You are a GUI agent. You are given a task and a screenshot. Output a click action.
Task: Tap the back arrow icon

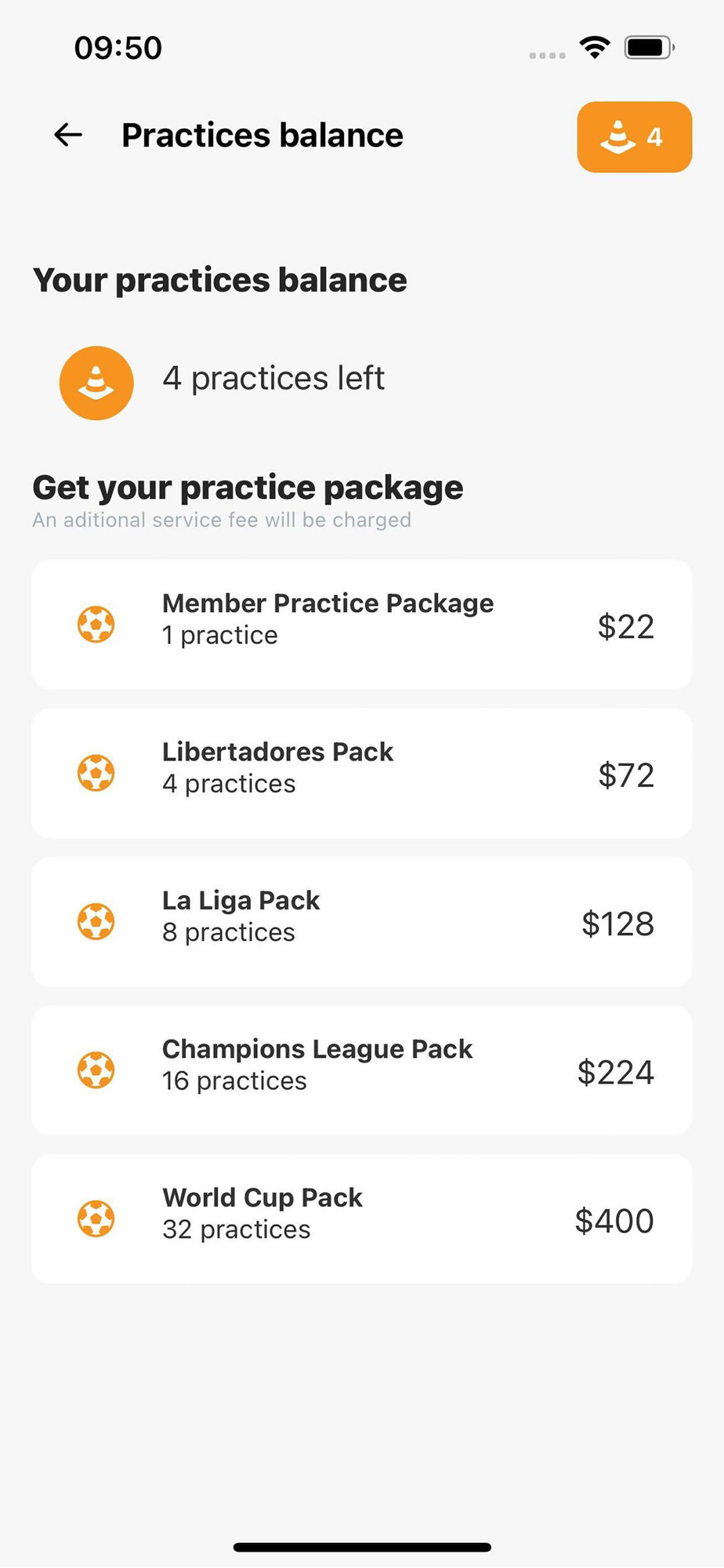pyautogui.click(x=68, y=135)
